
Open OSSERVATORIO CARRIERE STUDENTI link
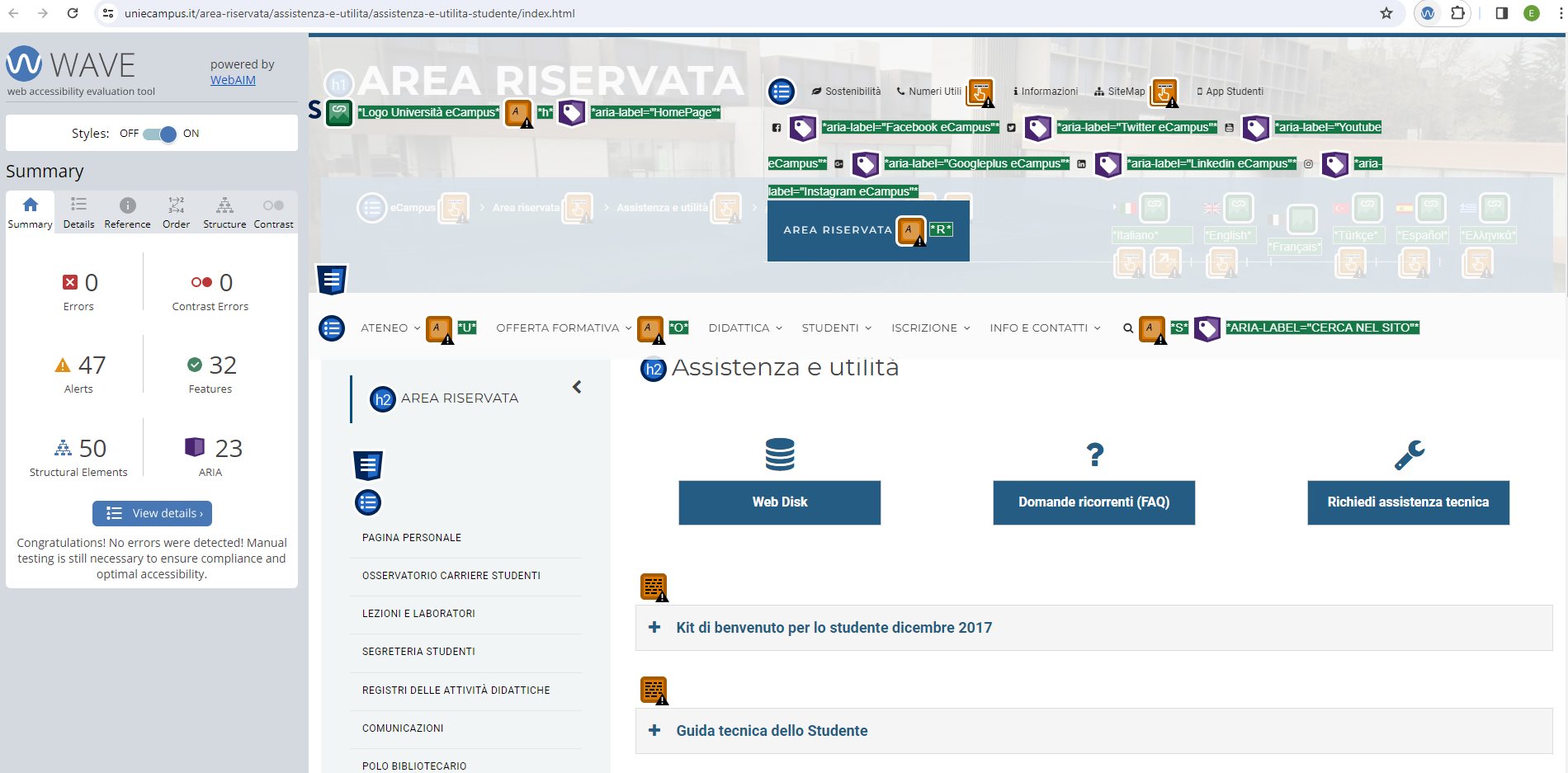tap(451, 576)
